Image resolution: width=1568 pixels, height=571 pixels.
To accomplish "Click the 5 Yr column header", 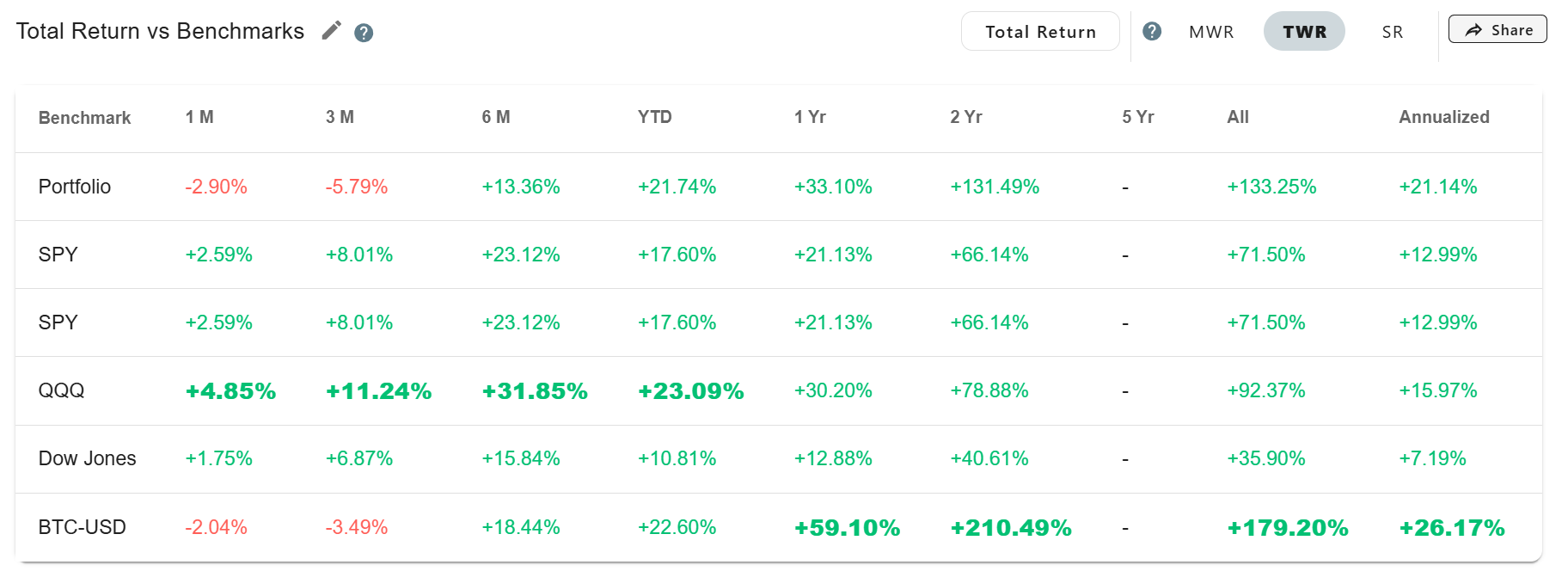I will point(1137,117).
